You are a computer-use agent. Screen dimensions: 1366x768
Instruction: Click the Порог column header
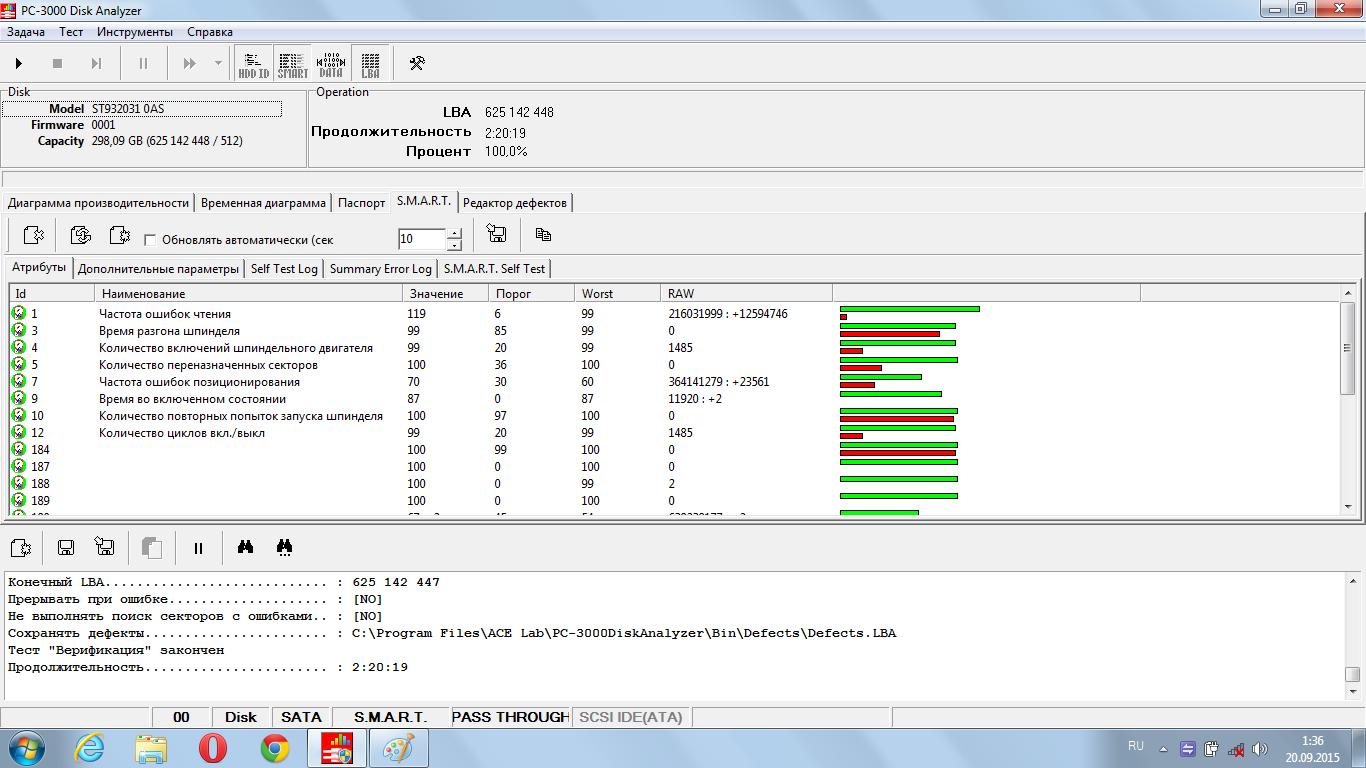[533, 293]
